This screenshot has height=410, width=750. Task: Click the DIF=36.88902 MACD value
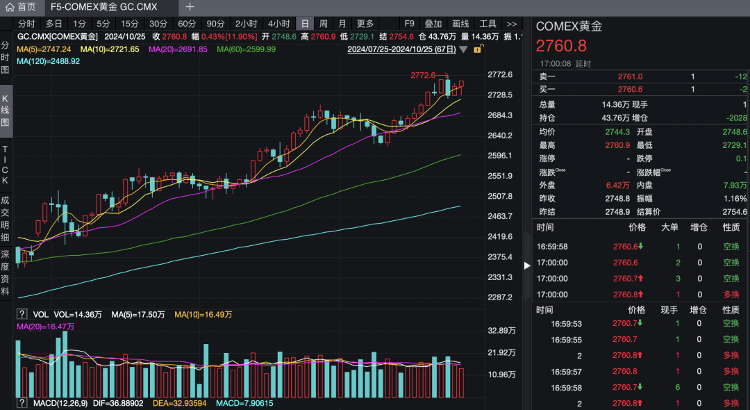pyautogui.click(x=118, y=403)
